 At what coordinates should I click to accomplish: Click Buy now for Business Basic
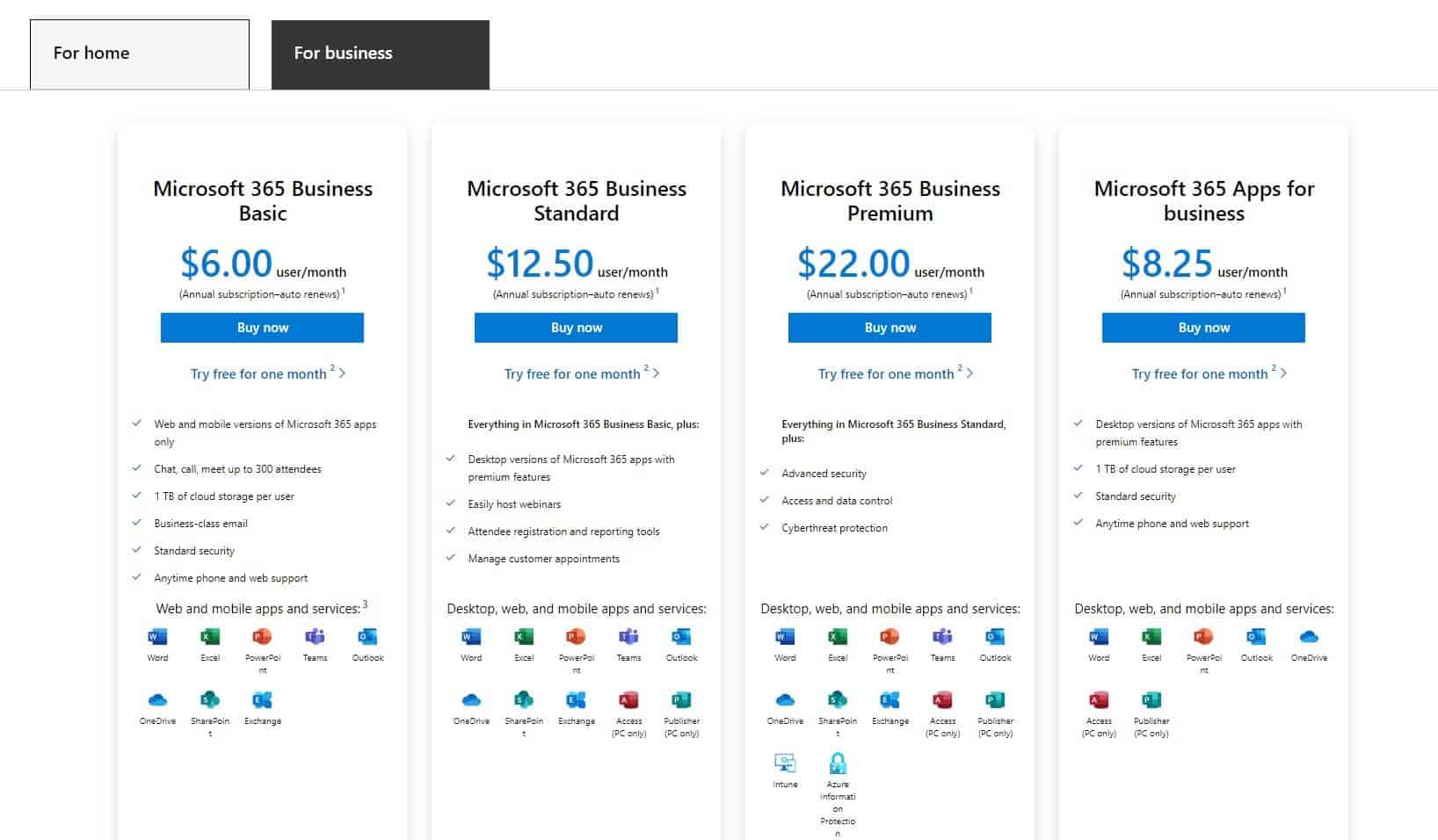point(262,327)
